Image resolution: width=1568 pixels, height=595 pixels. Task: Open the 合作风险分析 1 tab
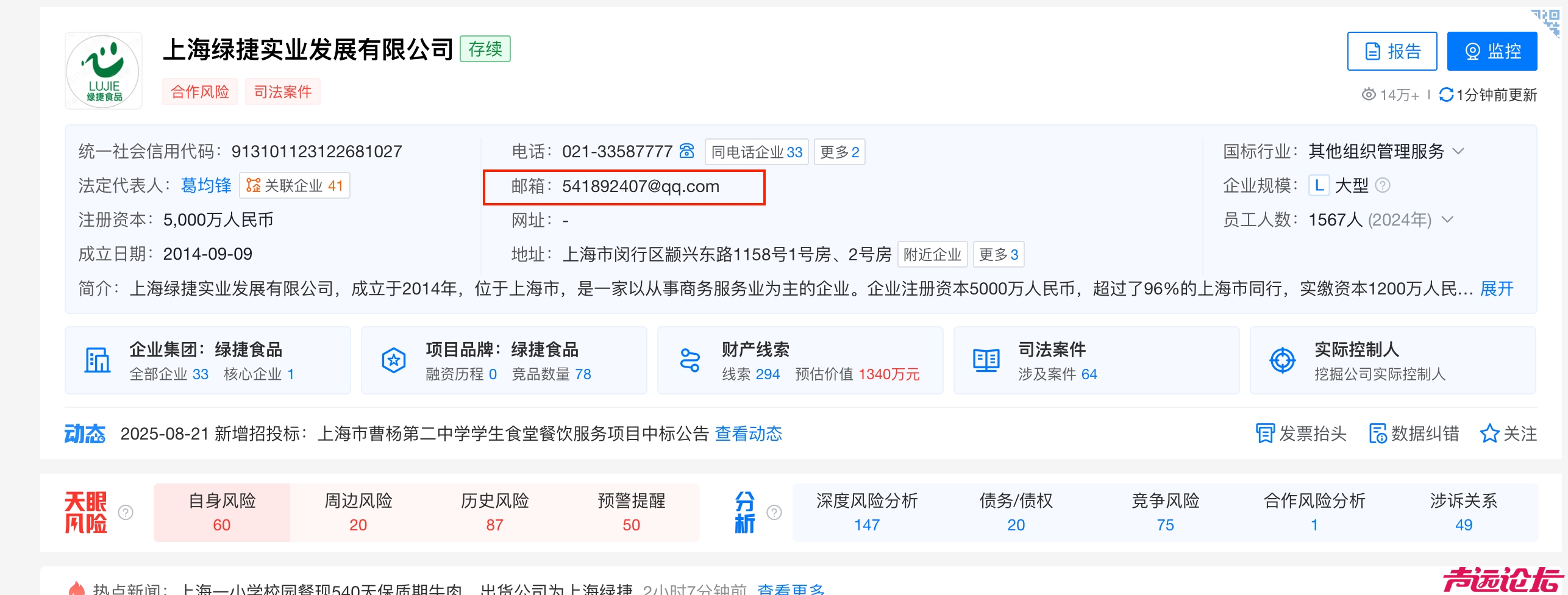(x=1314, y=512)
